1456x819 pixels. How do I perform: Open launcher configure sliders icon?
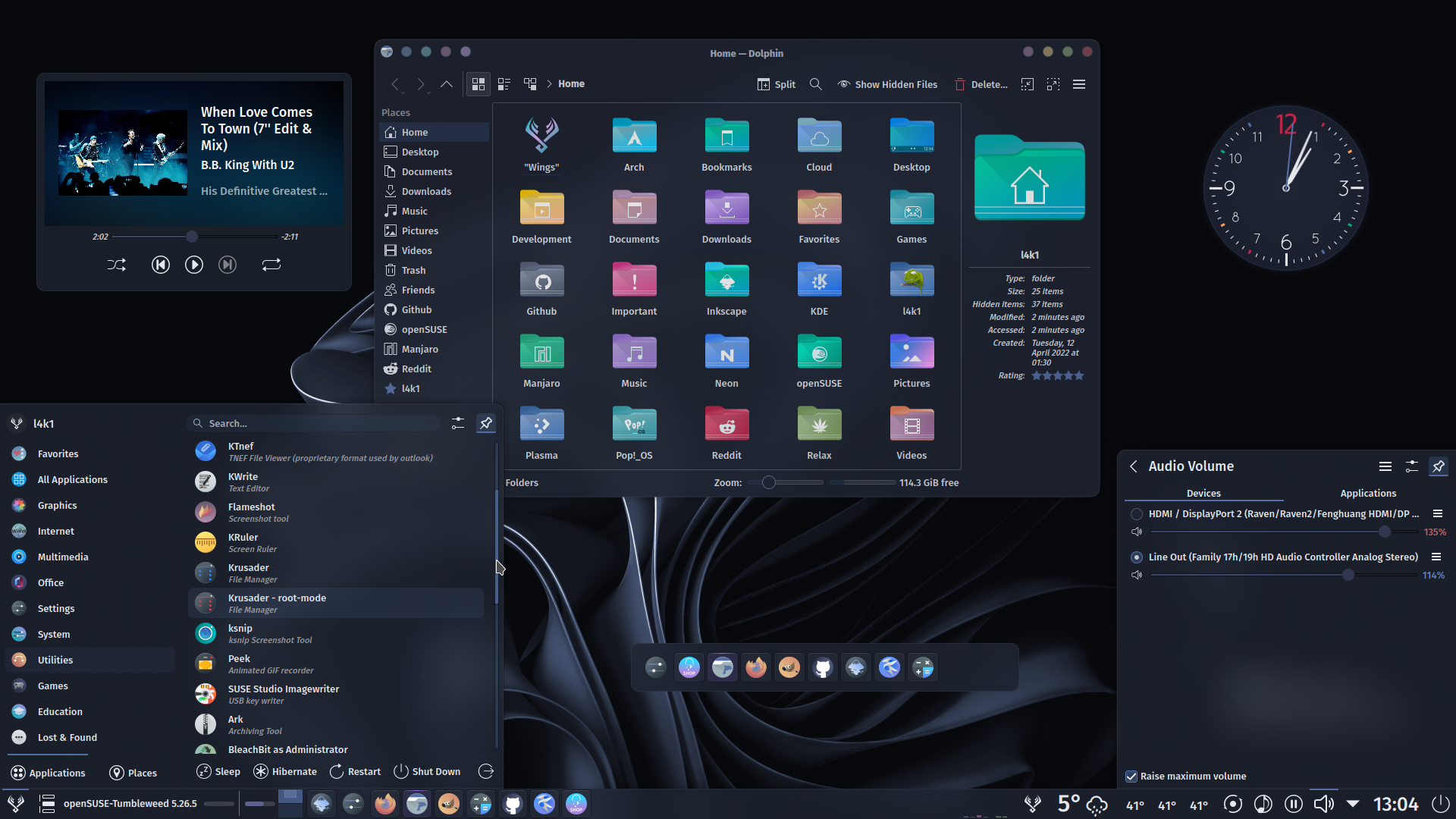pos(458,423)
